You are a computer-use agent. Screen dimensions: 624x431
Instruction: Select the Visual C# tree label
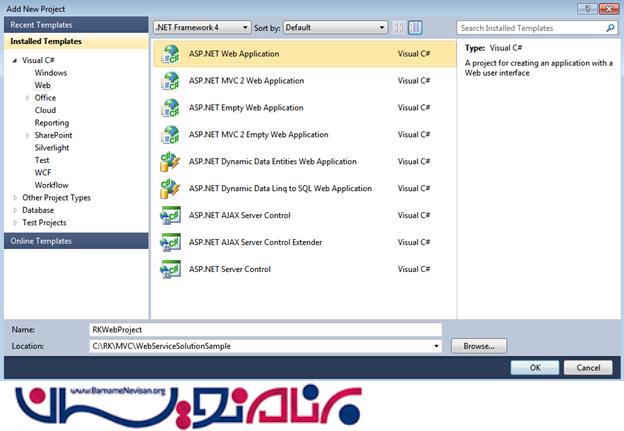point(38,60)
